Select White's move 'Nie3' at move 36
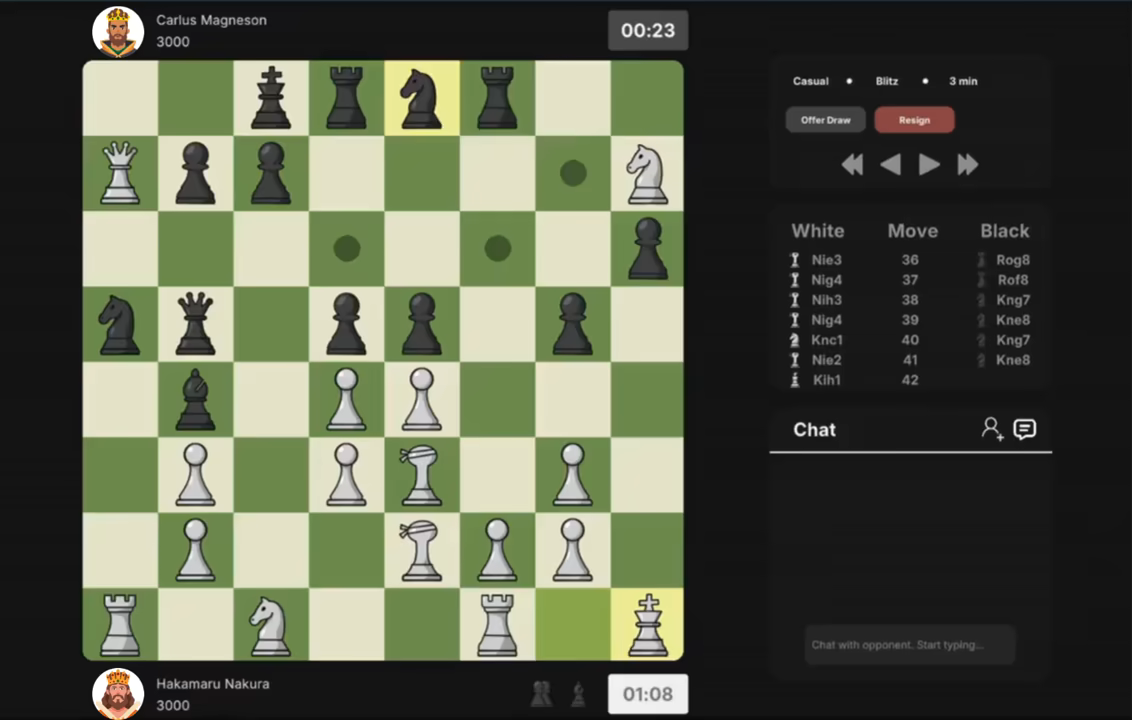 826,260
